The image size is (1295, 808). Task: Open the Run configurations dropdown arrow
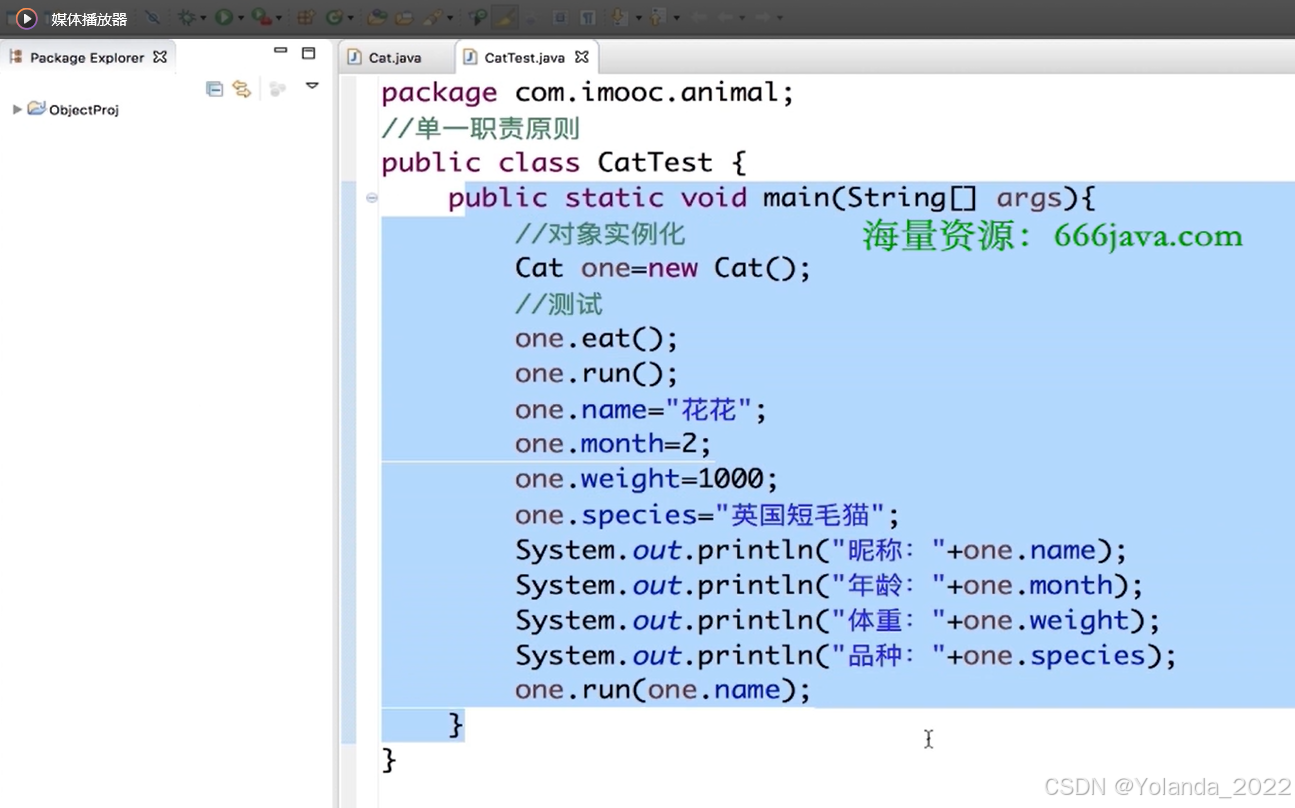[x=241, y=18]
